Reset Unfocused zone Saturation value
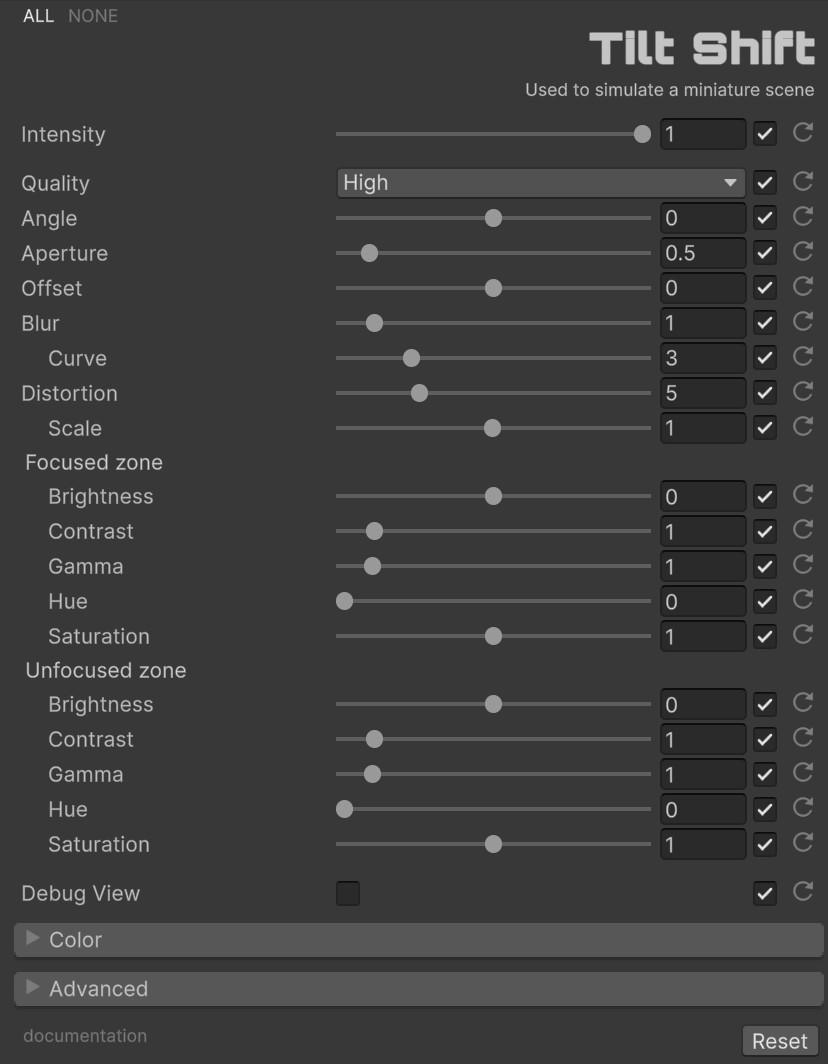Image resolution: width=828 pixels, height=1064 pixels. click(x=802, y=842)
